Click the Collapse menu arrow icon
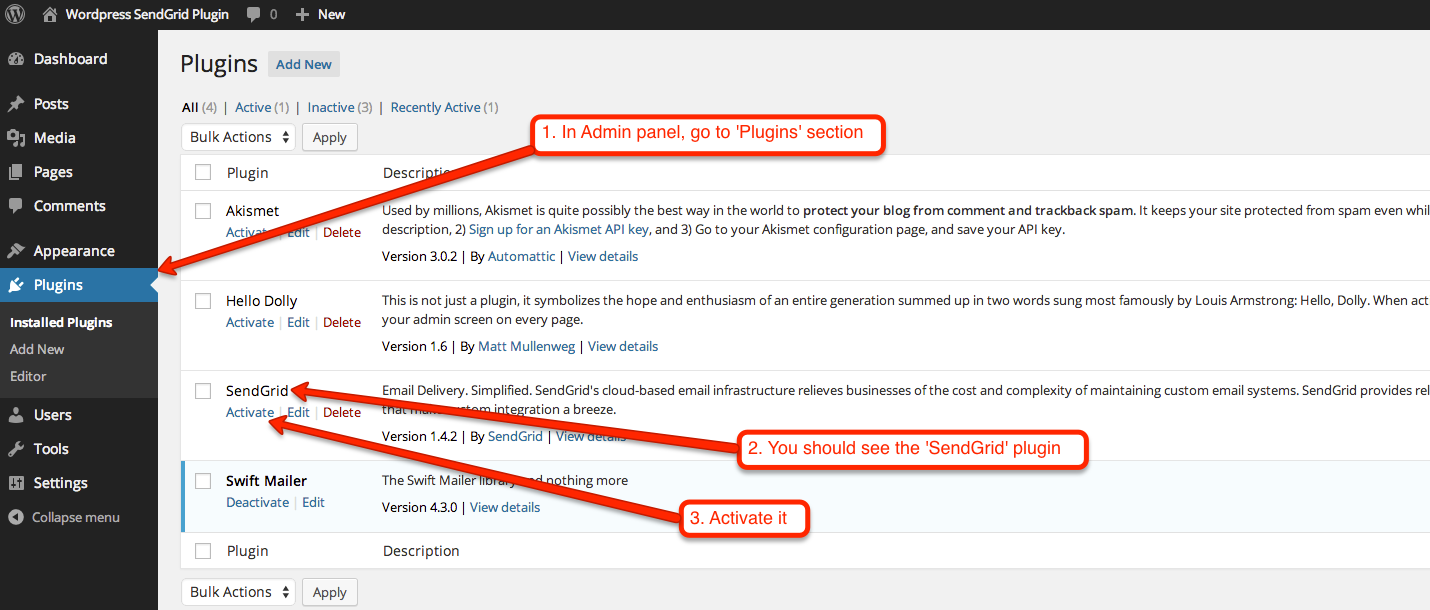 [16, 517]
